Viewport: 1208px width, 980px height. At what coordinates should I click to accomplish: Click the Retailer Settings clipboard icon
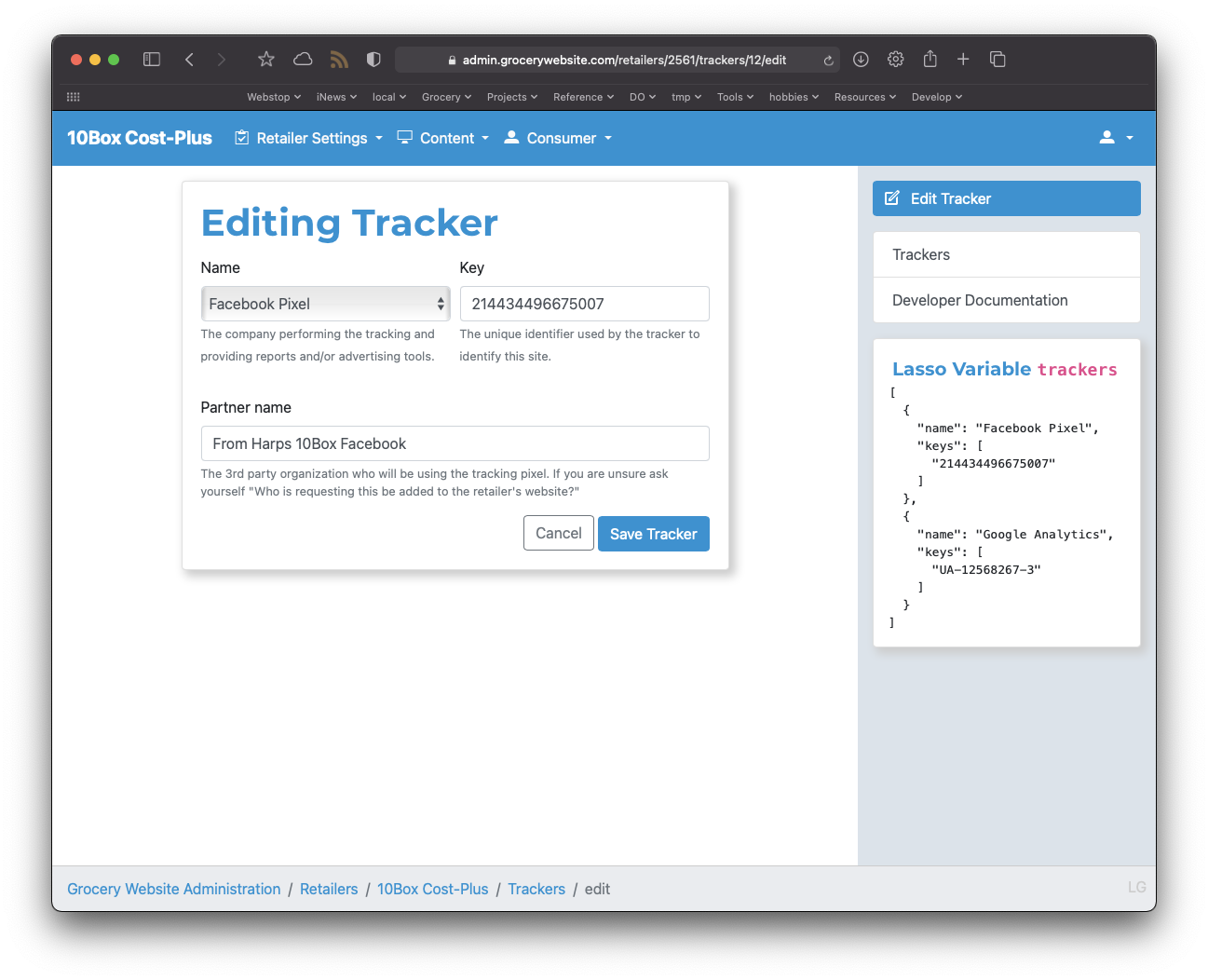coord(242,138)
